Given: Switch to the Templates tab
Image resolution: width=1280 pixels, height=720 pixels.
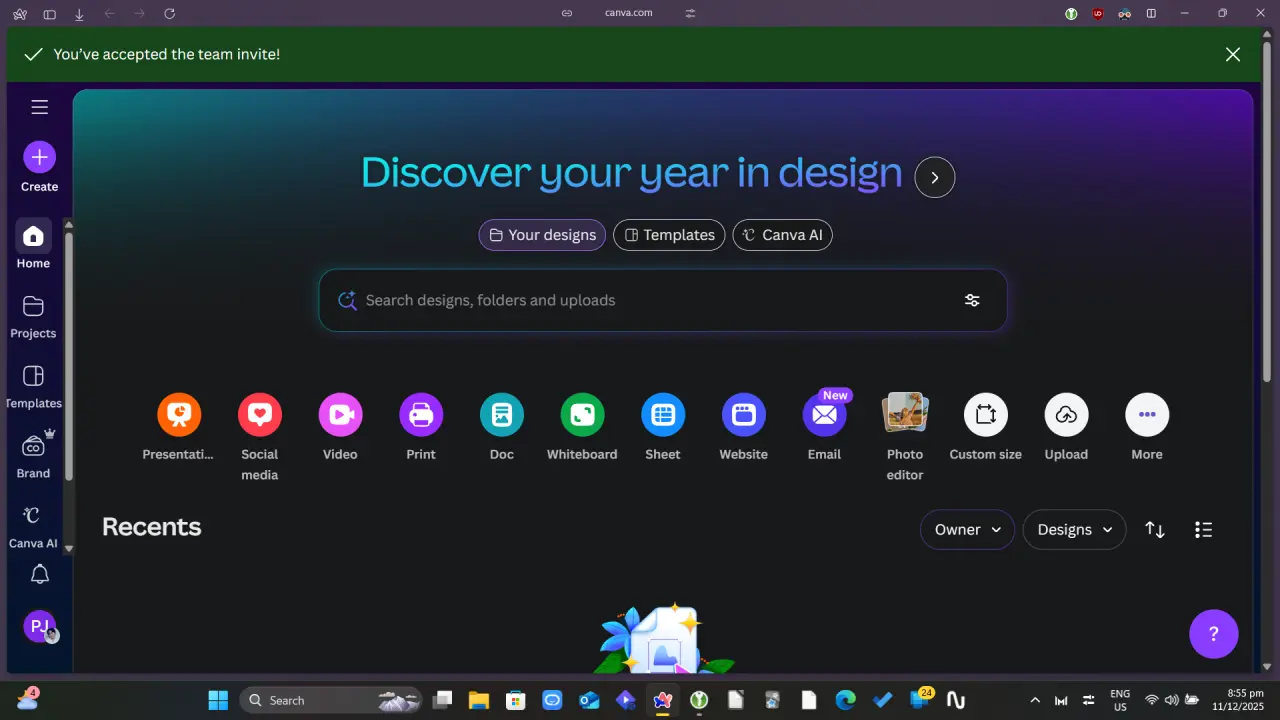Looking at the screenshot, I should [x=669, y=235].
